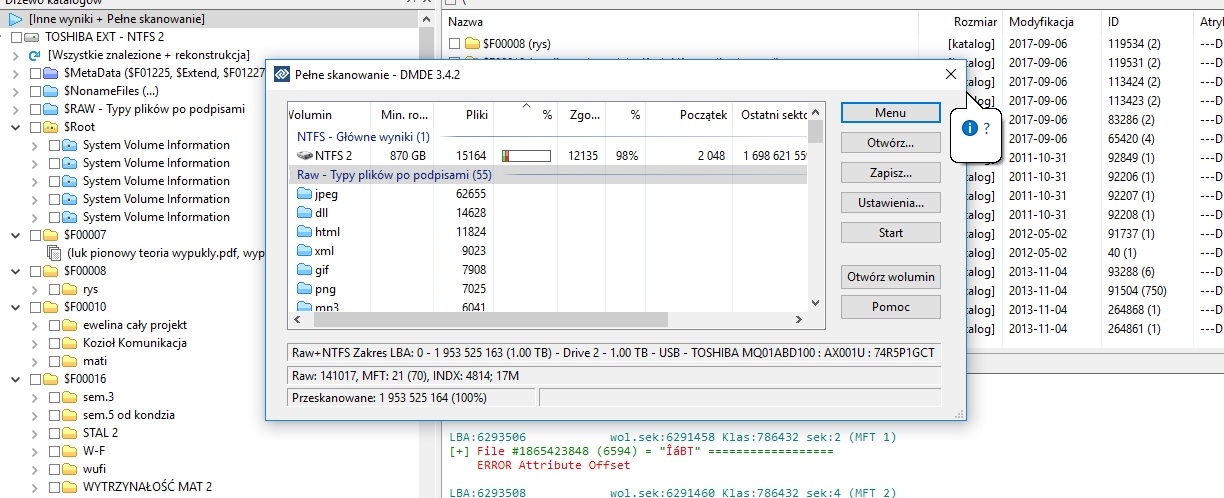The width and height of the screenshot is (1224, 498).
Task: Click the down arrow of the scan results scrollbar
Action: tap(816, 303)
